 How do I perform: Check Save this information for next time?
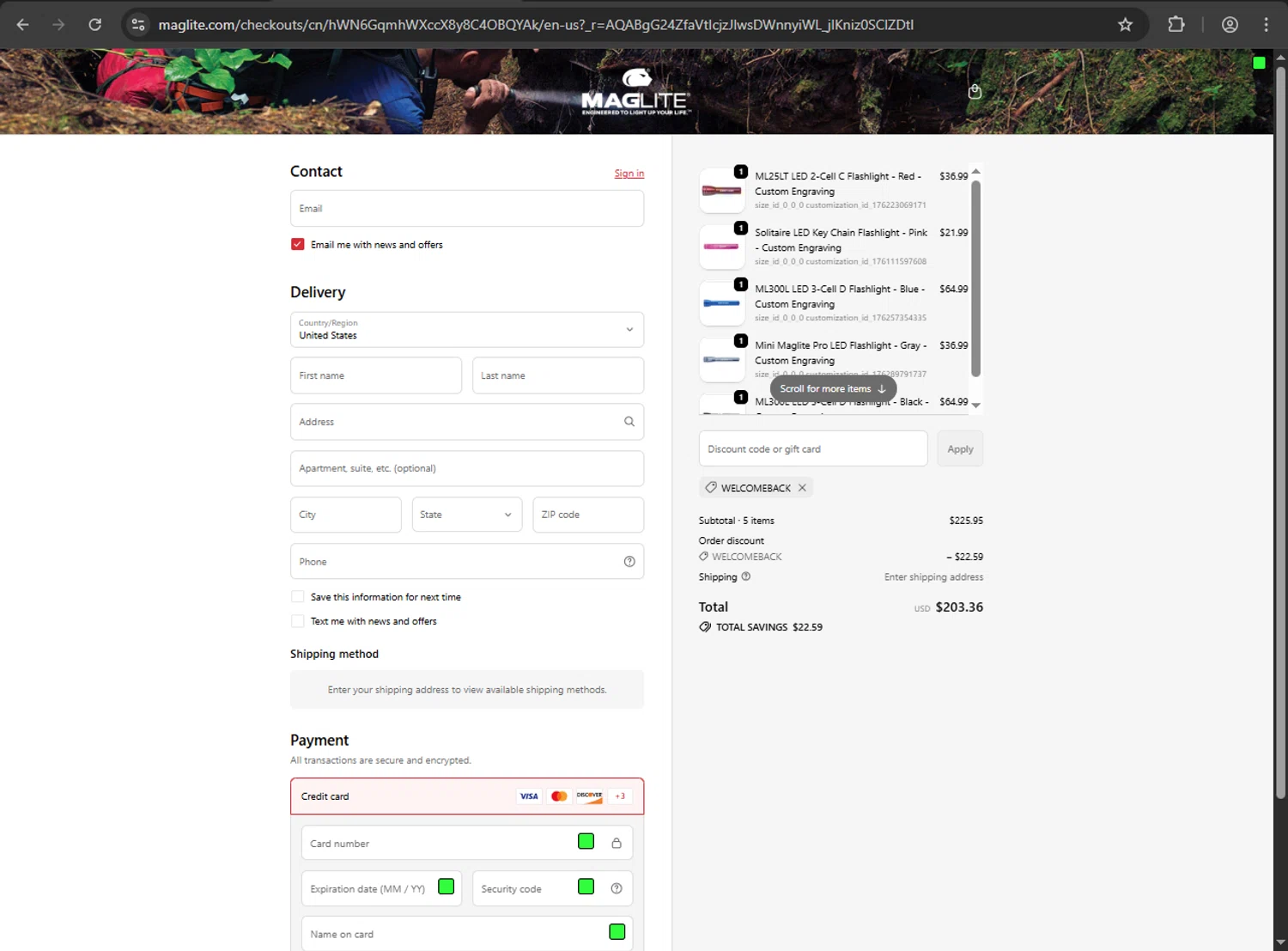298,597
